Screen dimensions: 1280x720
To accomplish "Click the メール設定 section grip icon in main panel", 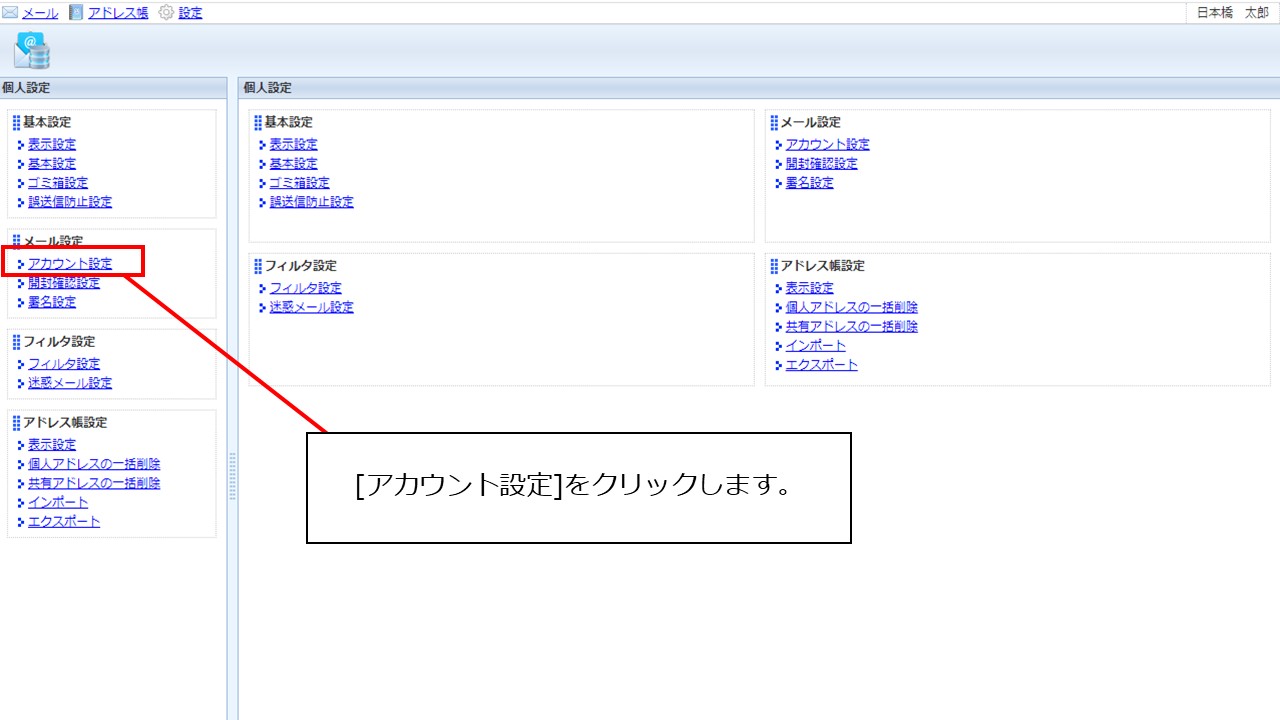I will [x=774, y=123].
